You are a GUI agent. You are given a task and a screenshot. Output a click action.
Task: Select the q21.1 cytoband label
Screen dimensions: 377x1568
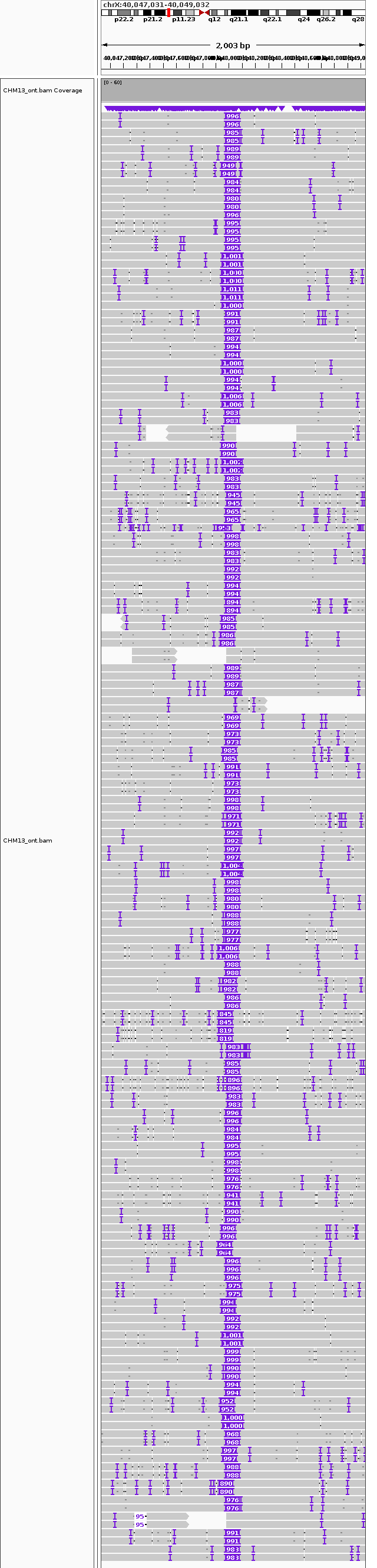[x=239, y=19]
